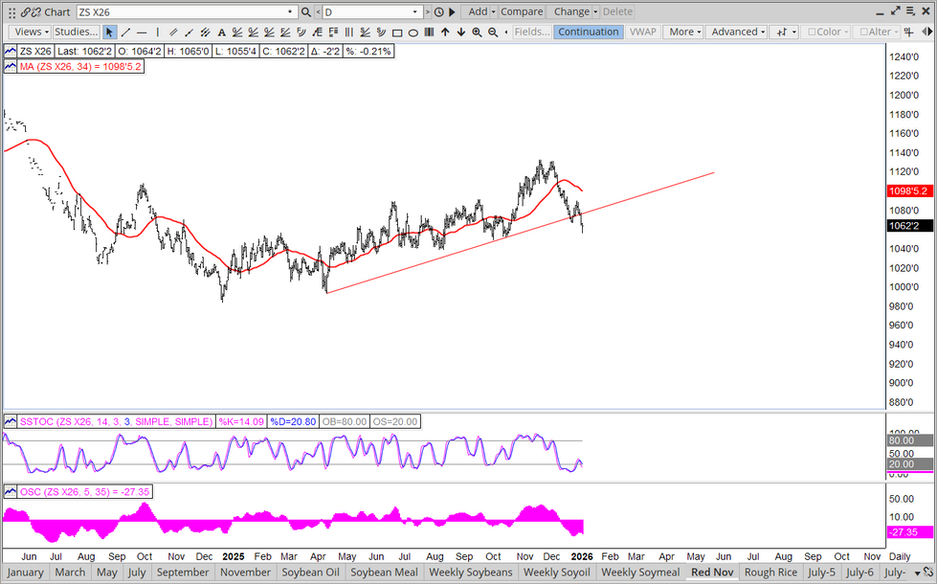Click the clock time settings icon

pos(439,12)
